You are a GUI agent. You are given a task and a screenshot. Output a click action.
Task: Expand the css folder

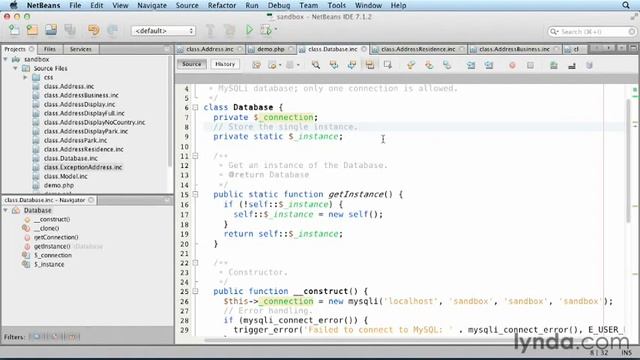pyautogui.click(x=25, y=77)
